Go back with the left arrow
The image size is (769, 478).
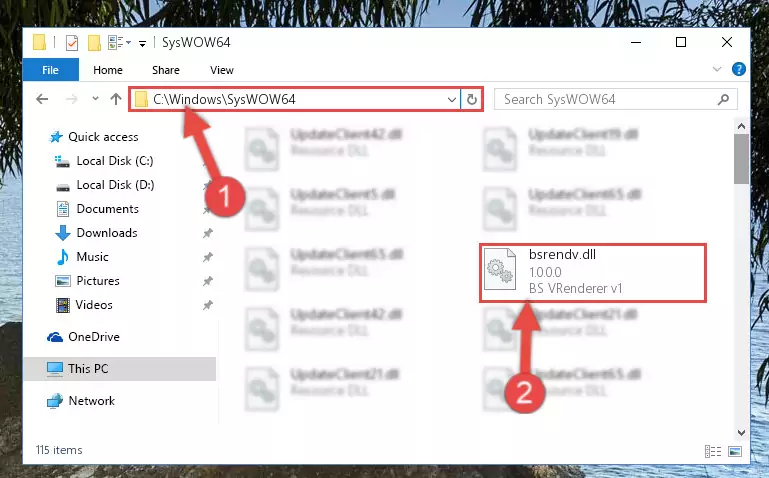(x=42, y=100)
